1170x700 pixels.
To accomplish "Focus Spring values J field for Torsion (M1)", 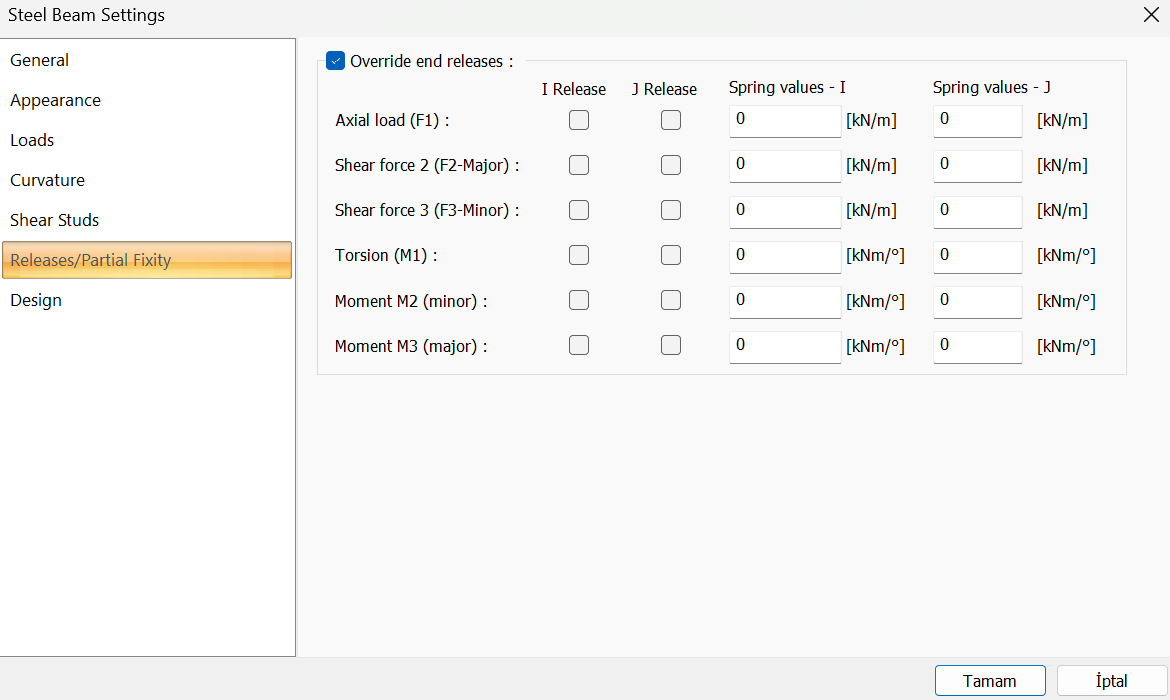I will tap(977, 256).
